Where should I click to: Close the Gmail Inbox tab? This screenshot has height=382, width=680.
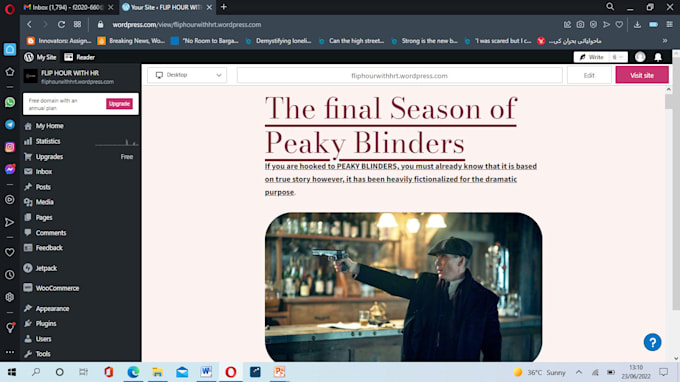pyautogui.click(x=111, y=7)
